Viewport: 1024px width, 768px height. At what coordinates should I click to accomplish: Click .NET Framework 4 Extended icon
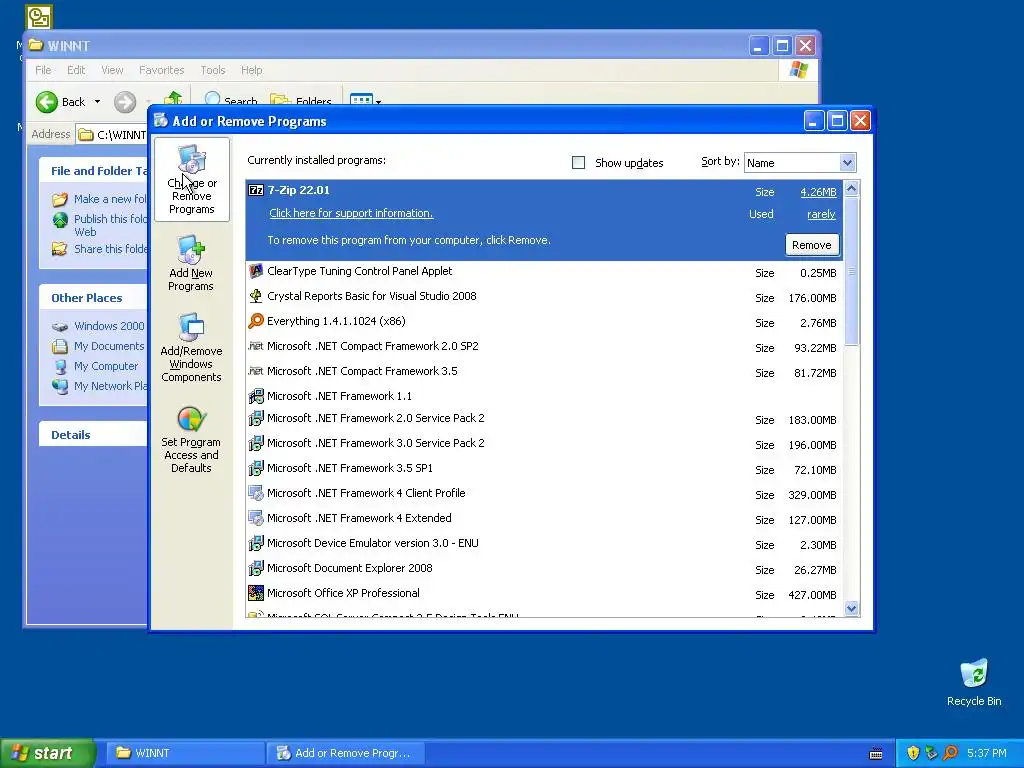point(256,519)
